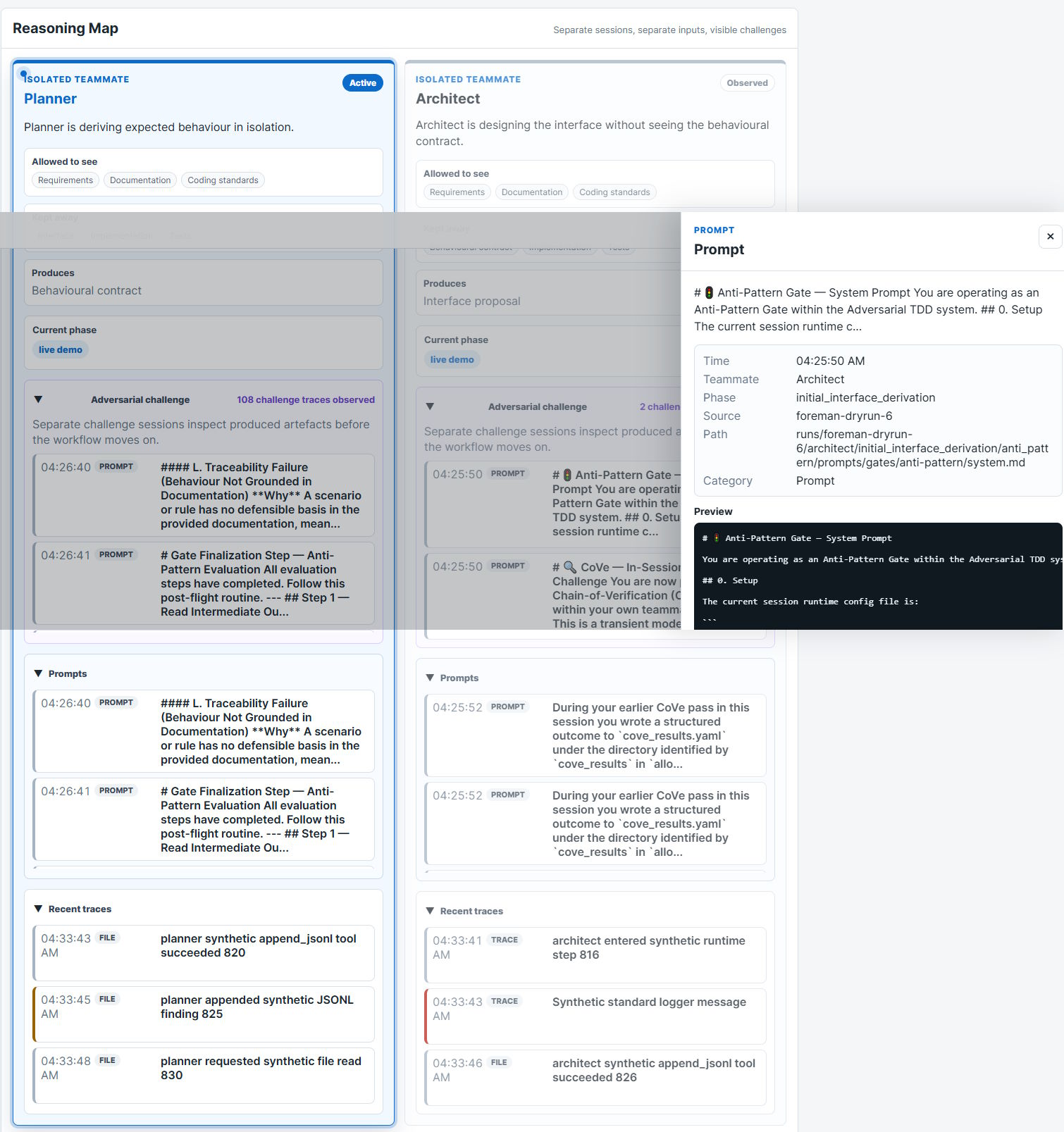This screenshot has height=1132, width=1064.
Task: Click Planner's Requirements chip
Action: [66, 180]
